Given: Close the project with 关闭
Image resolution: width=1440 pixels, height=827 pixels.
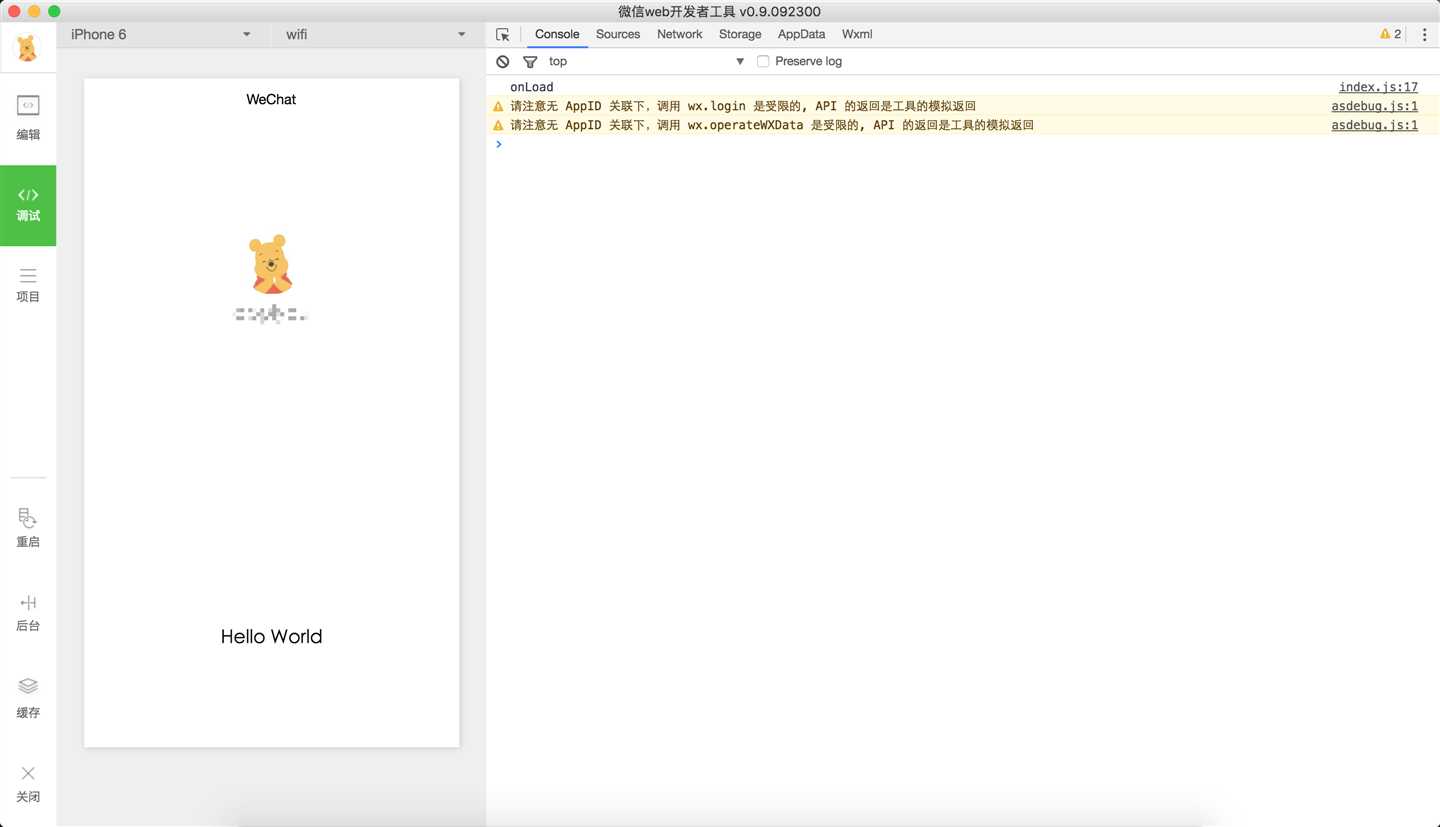Looking at the screenshot, I should (x=28, y=783).
